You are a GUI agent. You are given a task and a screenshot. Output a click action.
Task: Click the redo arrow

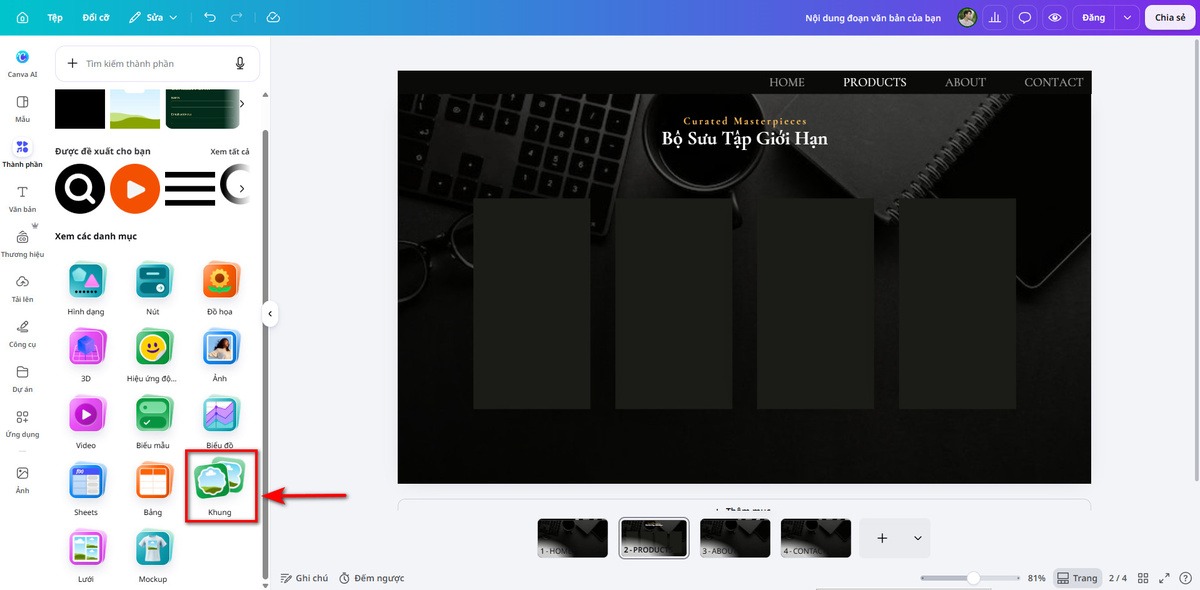(236, 17)
